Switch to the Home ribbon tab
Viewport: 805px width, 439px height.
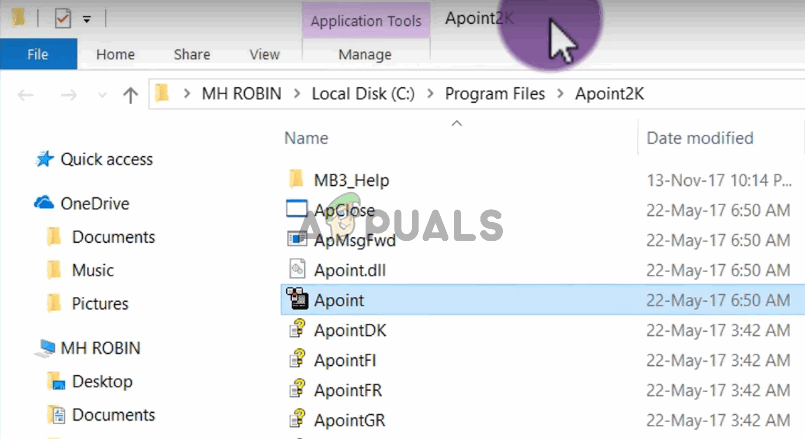[116, 54]
